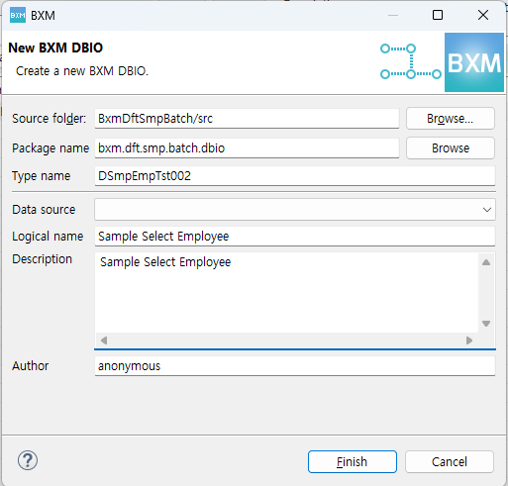Maximize the BXM dialog window

[438, 15]
